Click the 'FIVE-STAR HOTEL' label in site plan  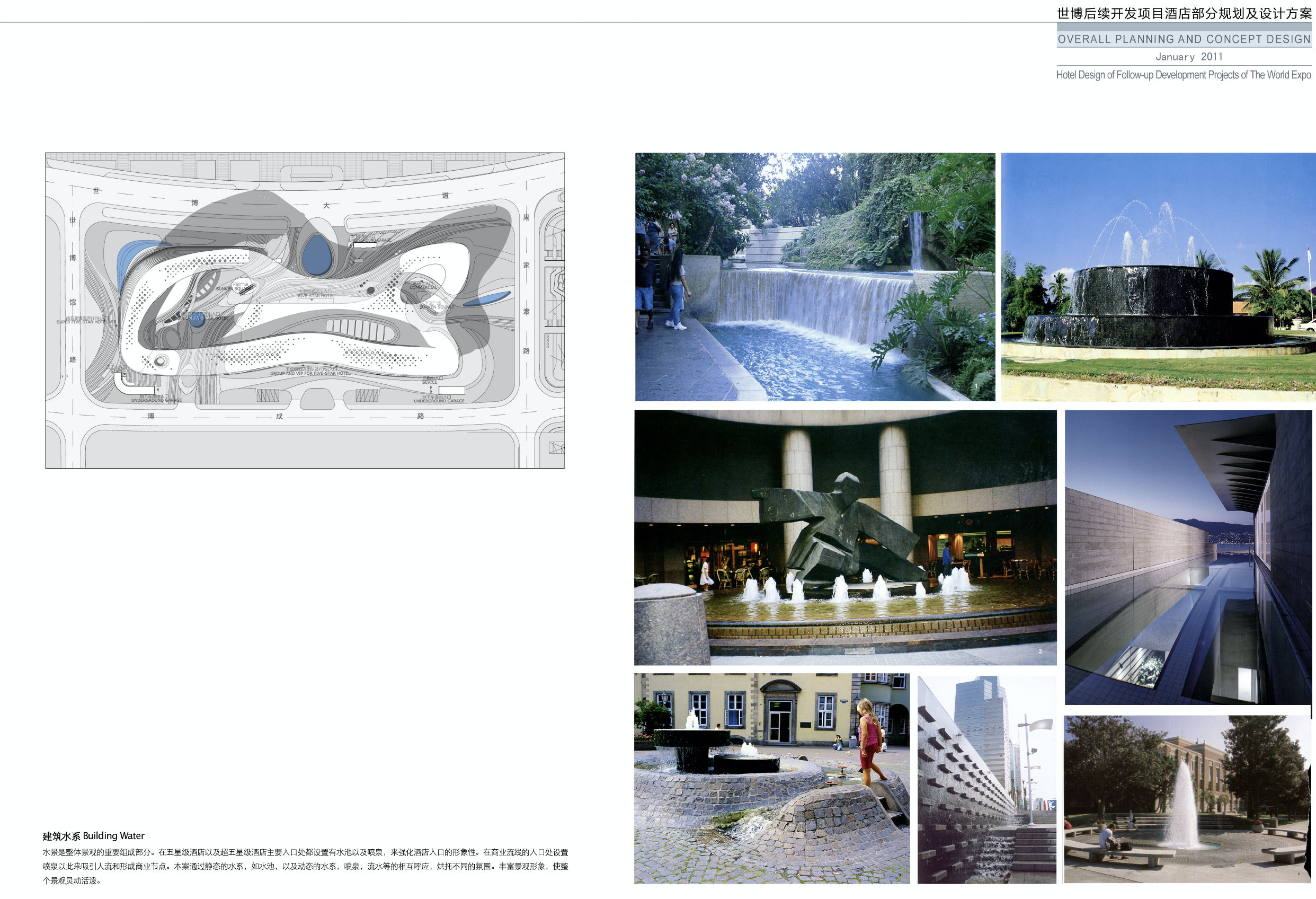pyautogui.click(x=316, y=296)
